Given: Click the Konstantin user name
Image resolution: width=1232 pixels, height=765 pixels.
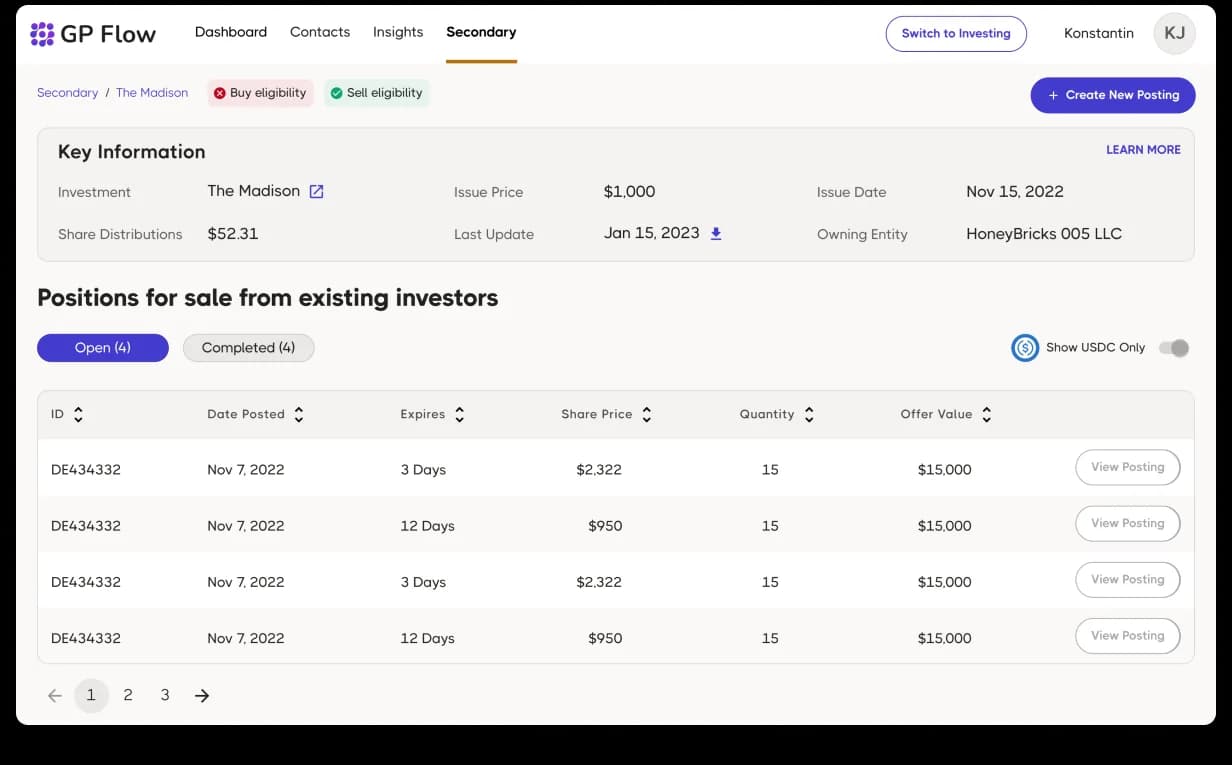Looking at the screenshot, I should click(x=1099, y=33).
